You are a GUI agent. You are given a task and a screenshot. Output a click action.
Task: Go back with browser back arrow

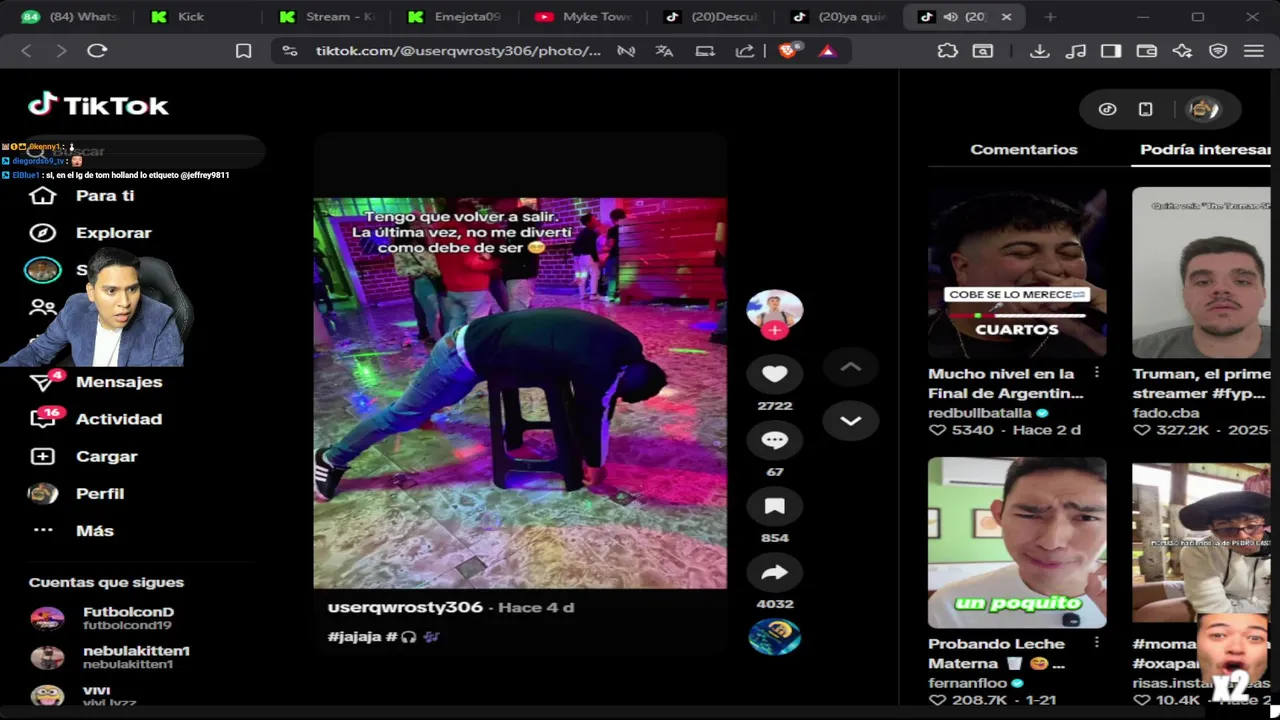27,50
